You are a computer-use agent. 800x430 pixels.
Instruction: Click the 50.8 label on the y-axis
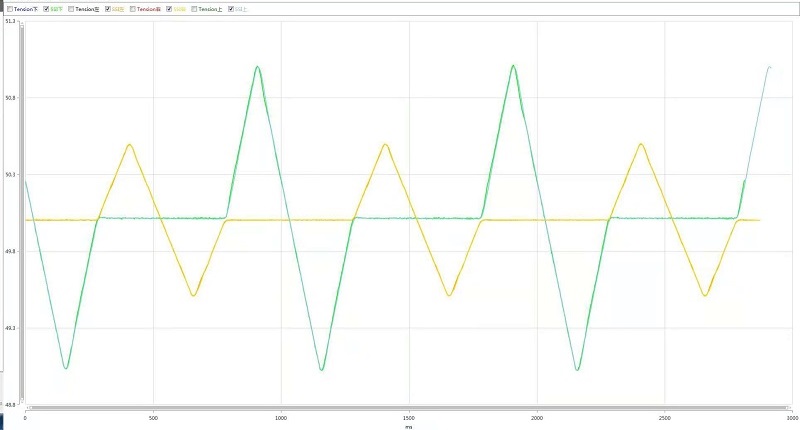pos(9,98)
